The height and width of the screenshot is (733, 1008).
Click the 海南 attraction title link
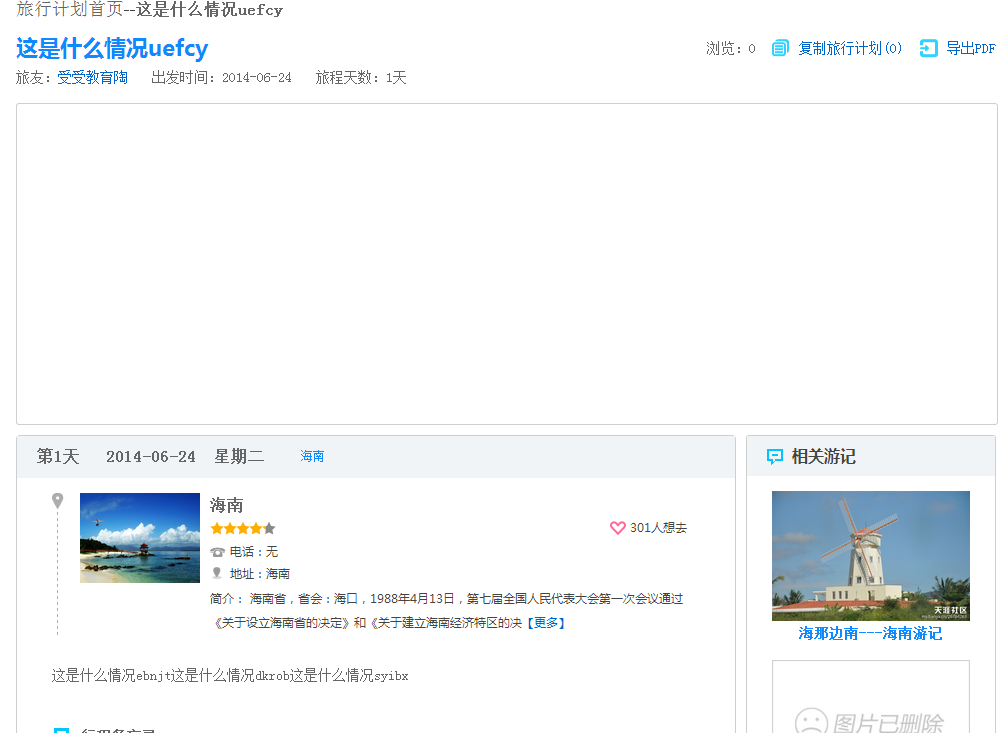226,505
